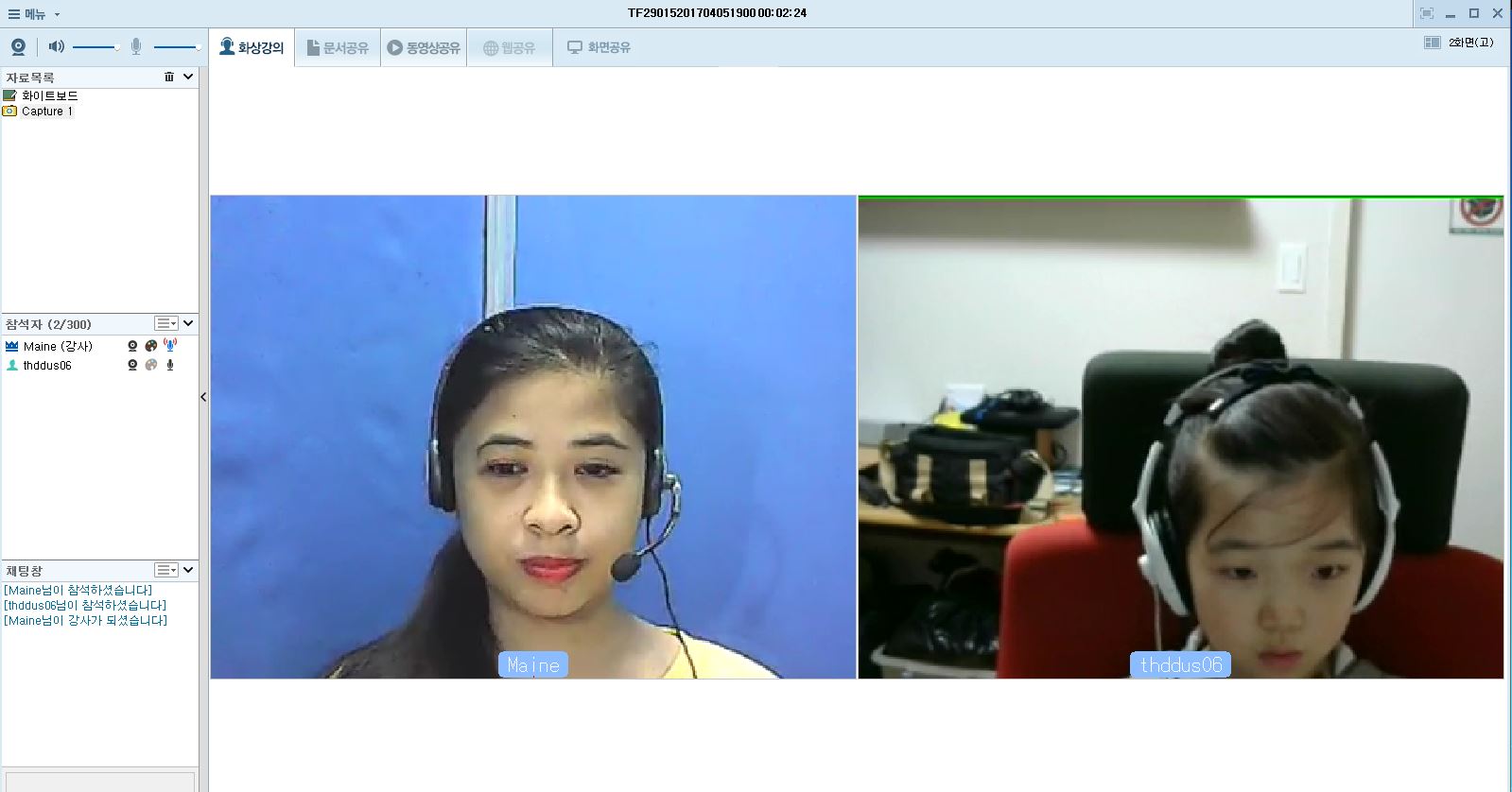Image resolution: width=1512 pixels, height=792 pixels.
Task: Click the trash icon in 자료목록 header
Action: coord(169,77)
